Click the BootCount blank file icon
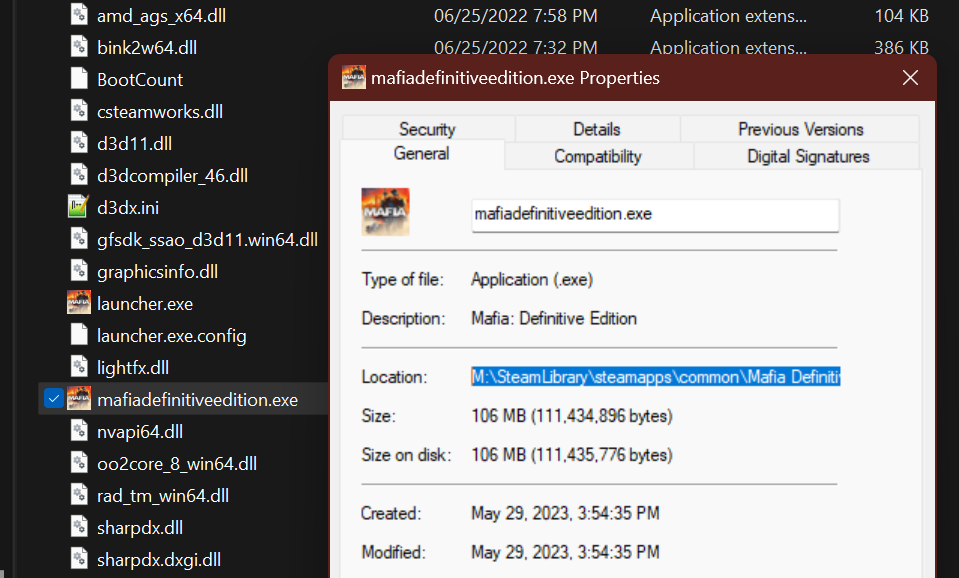 79,79
